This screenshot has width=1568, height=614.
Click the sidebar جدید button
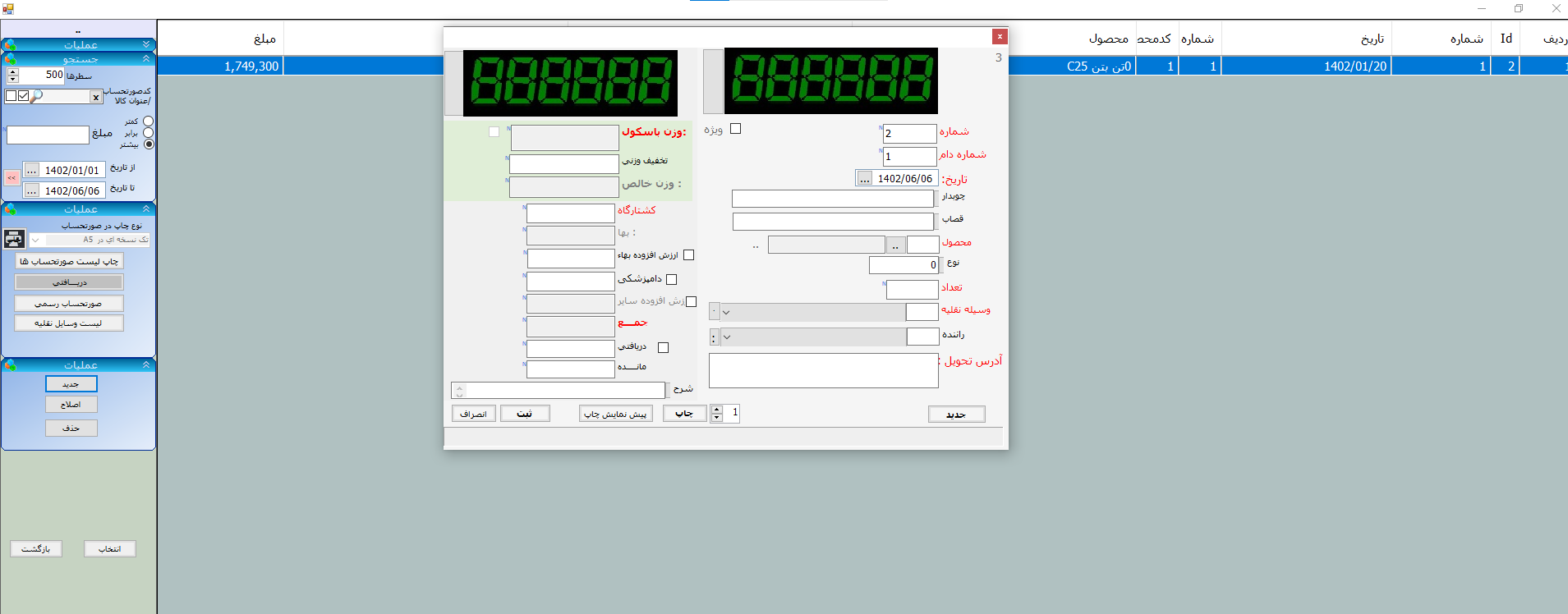[x=71, y=384]
